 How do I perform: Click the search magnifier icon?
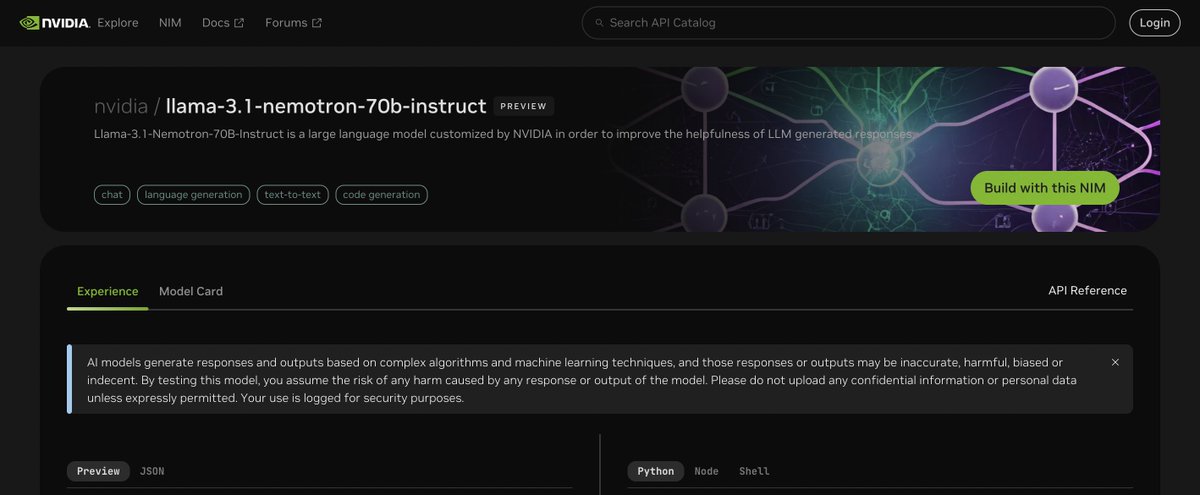point(599,22)
